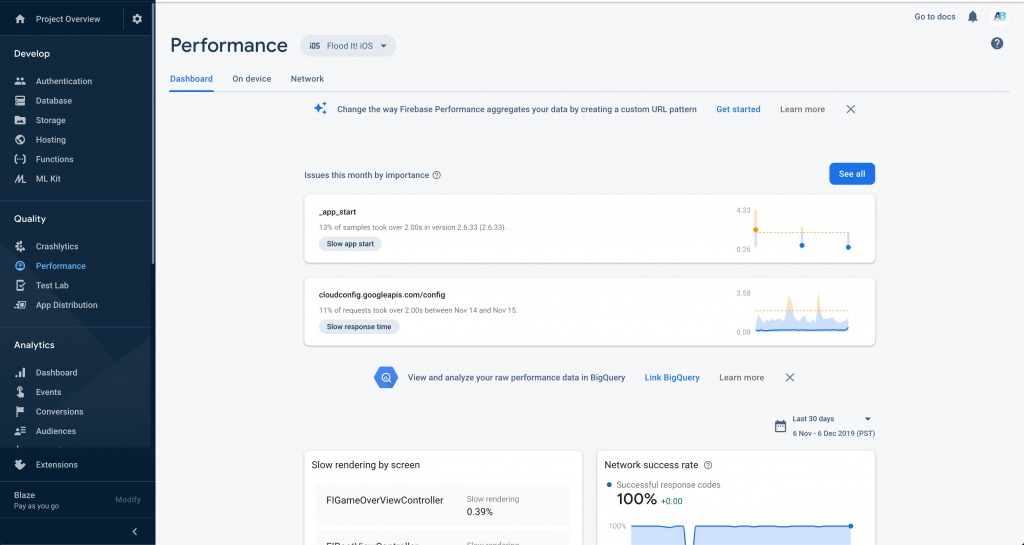The height and width of the screenshot is (545, 1024).
Task: Click Learn more in BigQuery banner
Action: [741, 377]
